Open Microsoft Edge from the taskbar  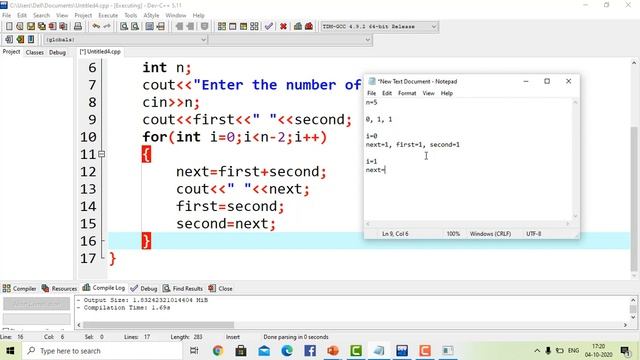click(x=287, y=351)
